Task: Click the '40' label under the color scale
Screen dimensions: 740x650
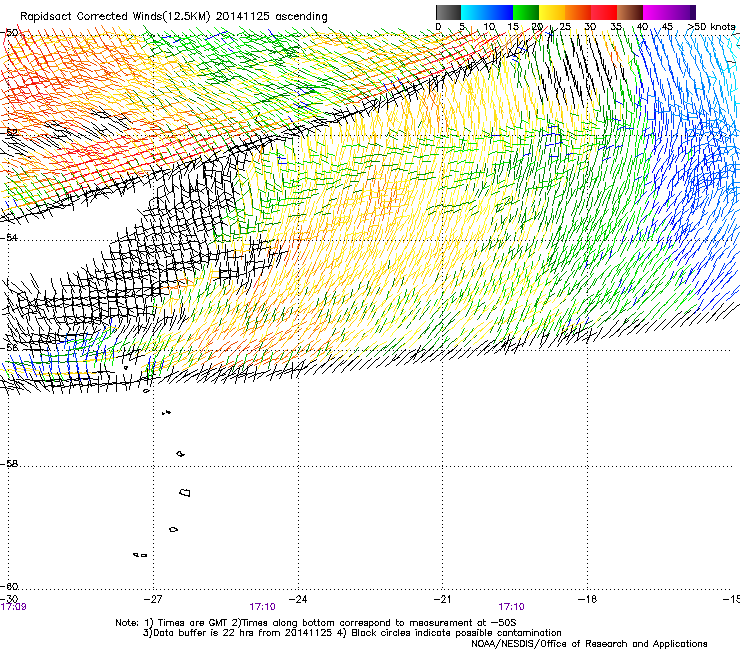Action: [x=642, y=27]
